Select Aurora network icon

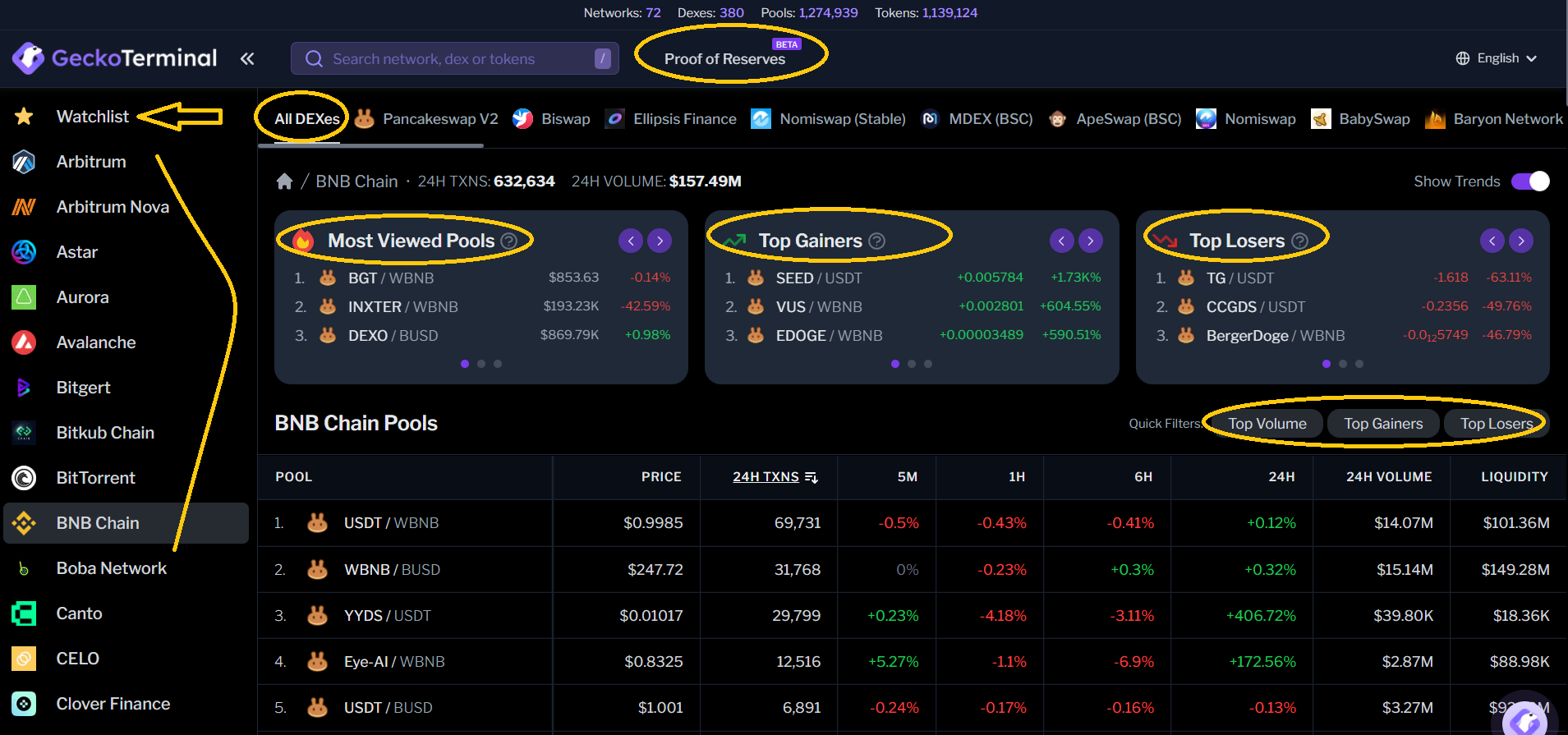24,297
